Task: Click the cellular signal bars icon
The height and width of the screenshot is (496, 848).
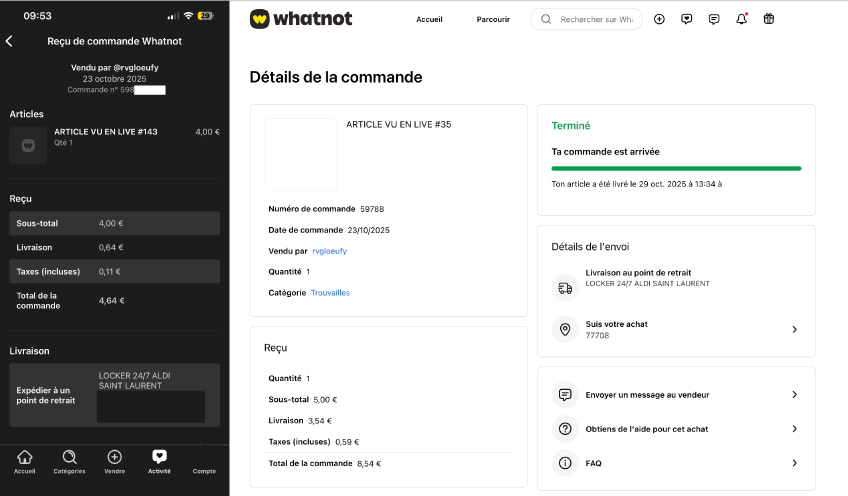Action: tap(173, 16)
